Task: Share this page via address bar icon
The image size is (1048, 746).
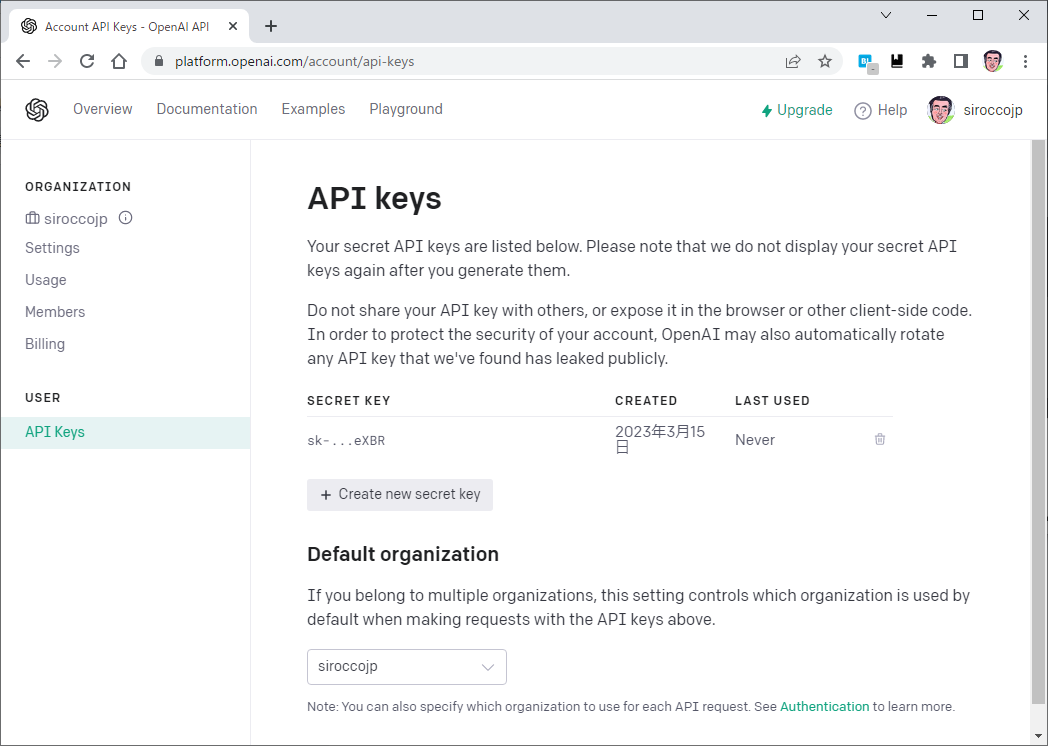Action: 793,61
